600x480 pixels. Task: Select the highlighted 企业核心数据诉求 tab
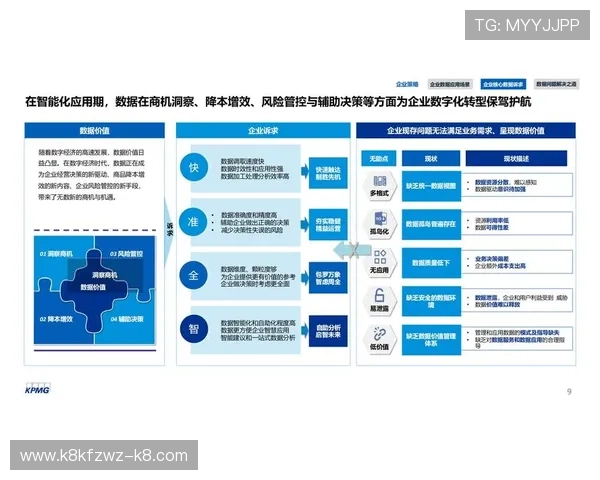point(503,84)
